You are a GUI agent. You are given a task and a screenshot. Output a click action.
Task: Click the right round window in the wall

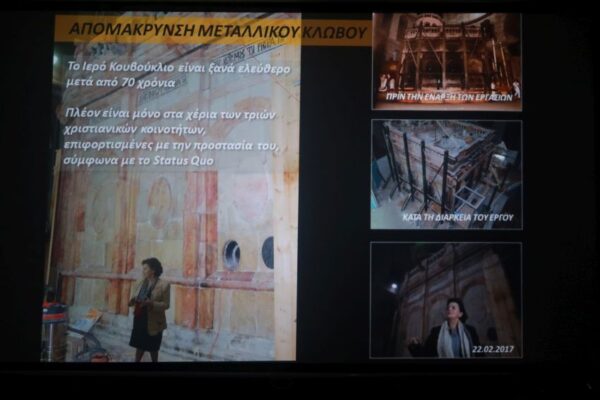tap(268, 252)
